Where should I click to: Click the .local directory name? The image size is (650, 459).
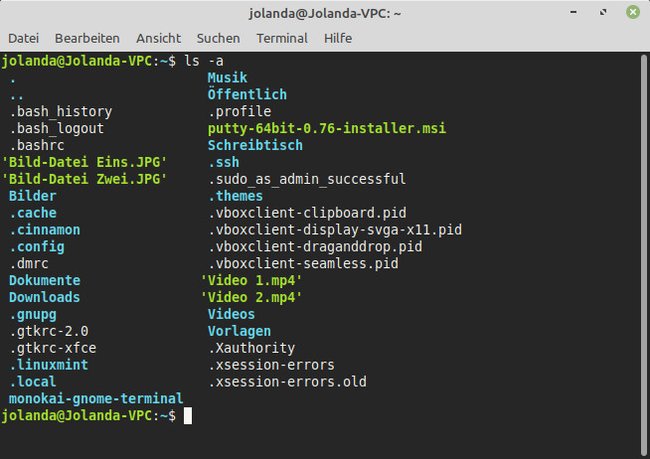pos(33,382)
